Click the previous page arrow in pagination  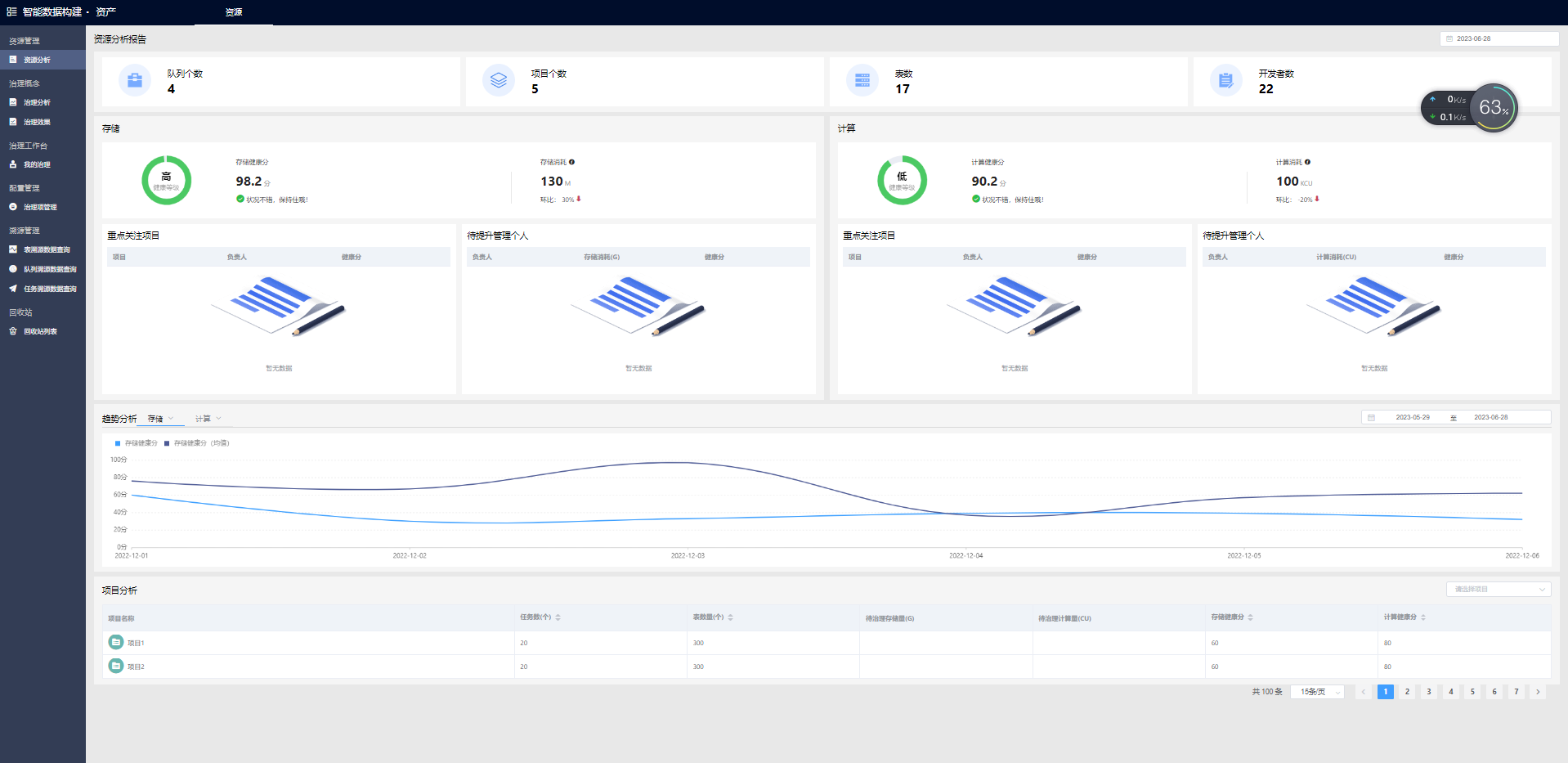pyautogui.click(x=1364, y=692)
